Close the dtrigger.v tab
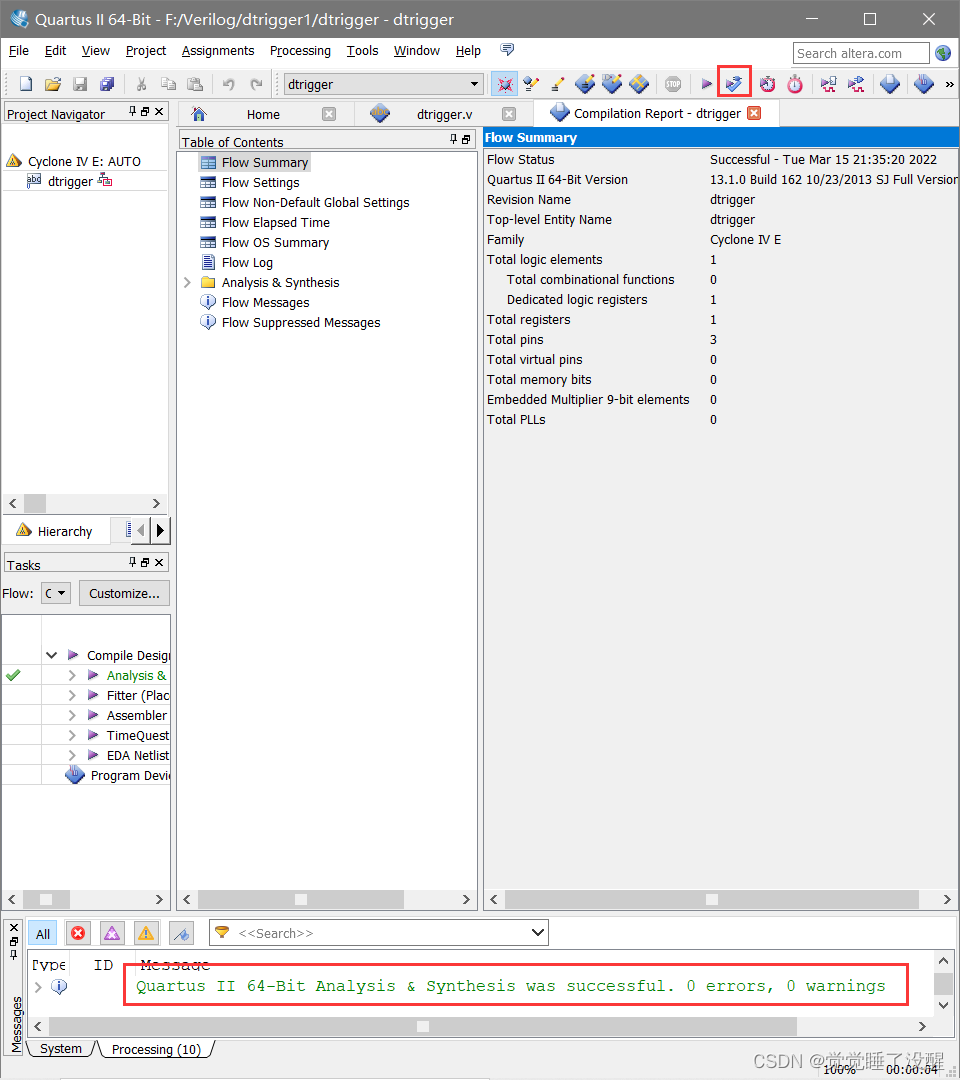This screenshot has height=1080, width=960. click(x=509, y=114)
